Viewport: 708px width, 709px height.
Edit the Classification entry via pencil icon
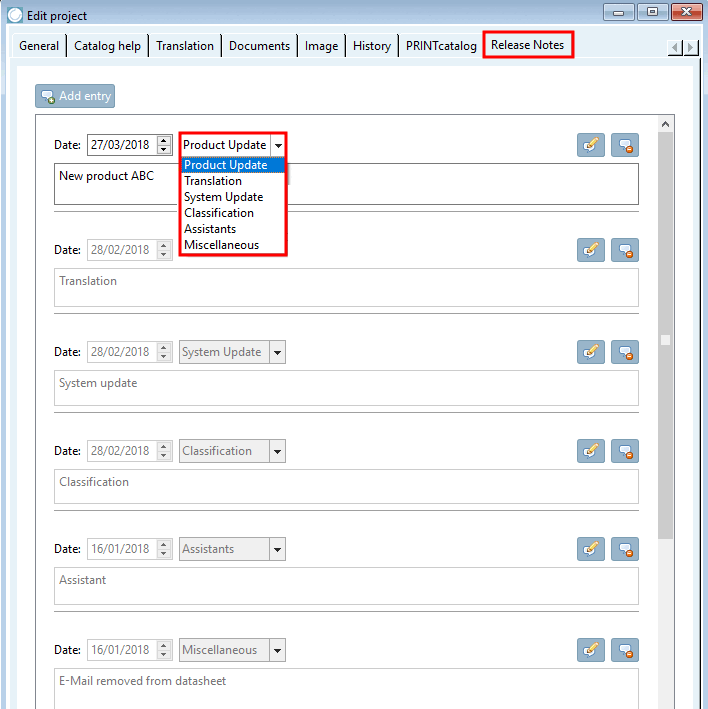coord(590,451)
